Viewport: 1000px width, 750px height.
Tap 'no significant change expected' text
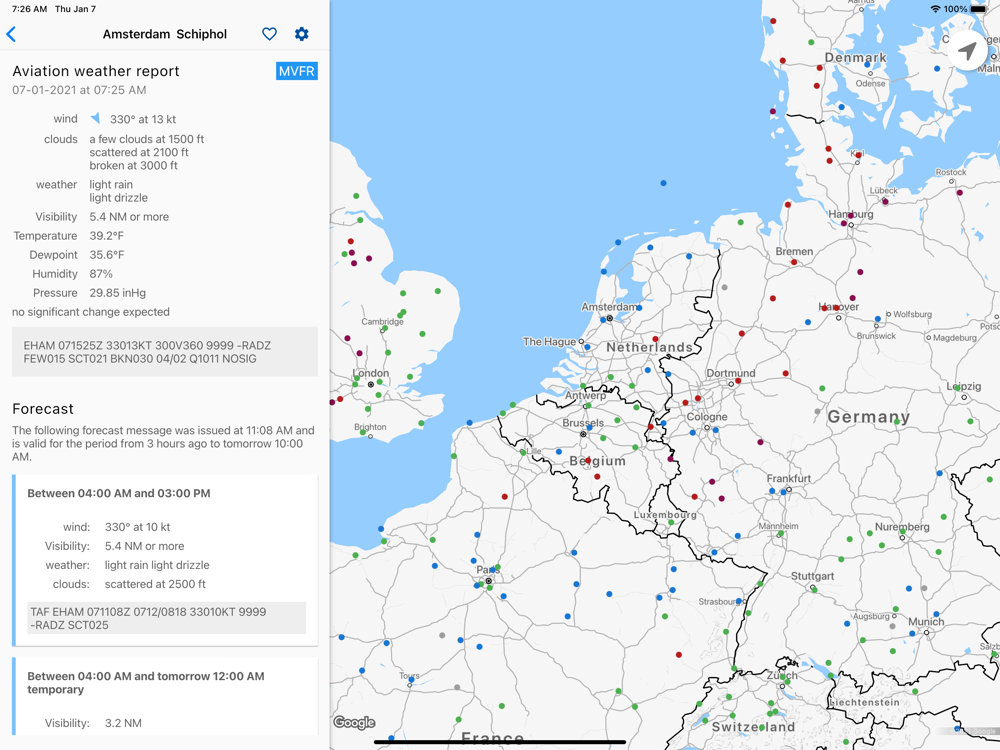[91, 312]
